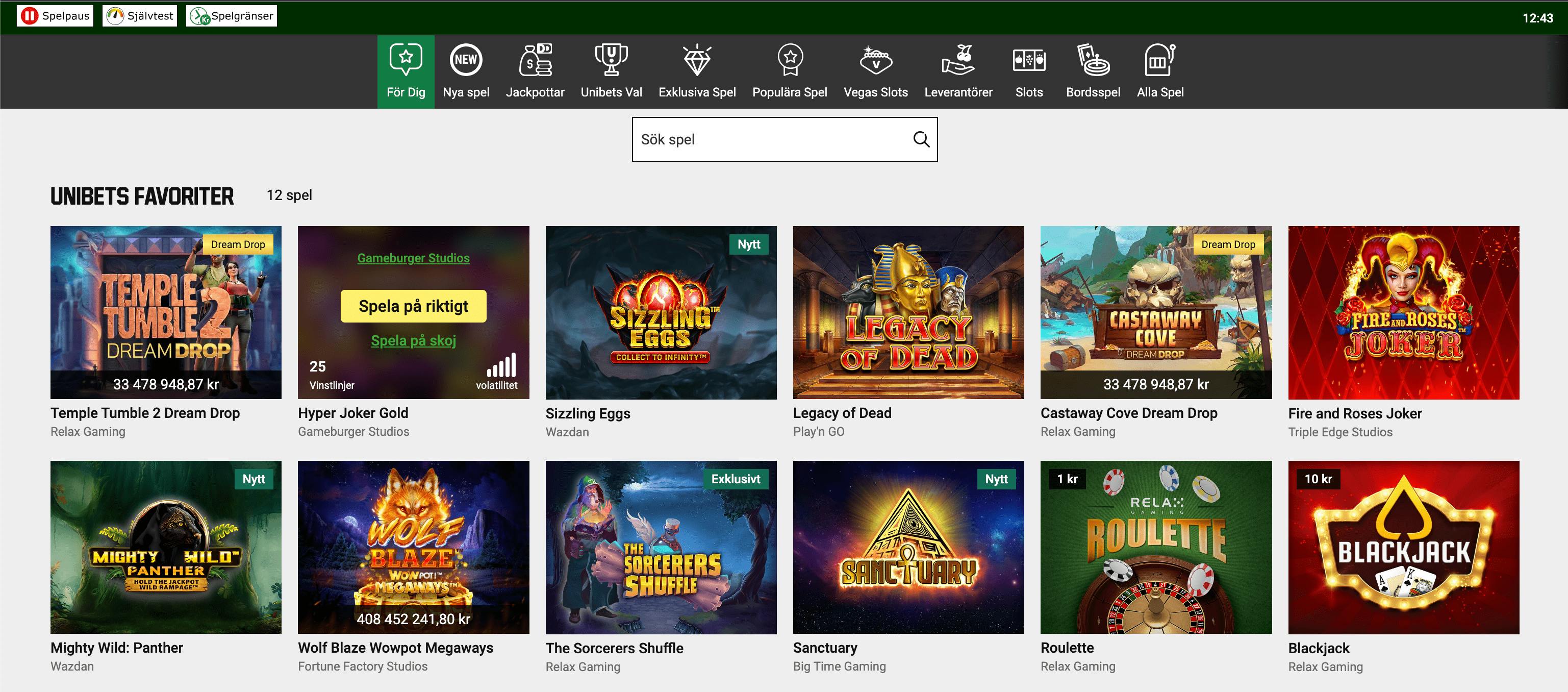Viewport: 1568px width, 692px height.
Task: Click the Nytt badge on Sizzling Eggs
Action: 749,244
